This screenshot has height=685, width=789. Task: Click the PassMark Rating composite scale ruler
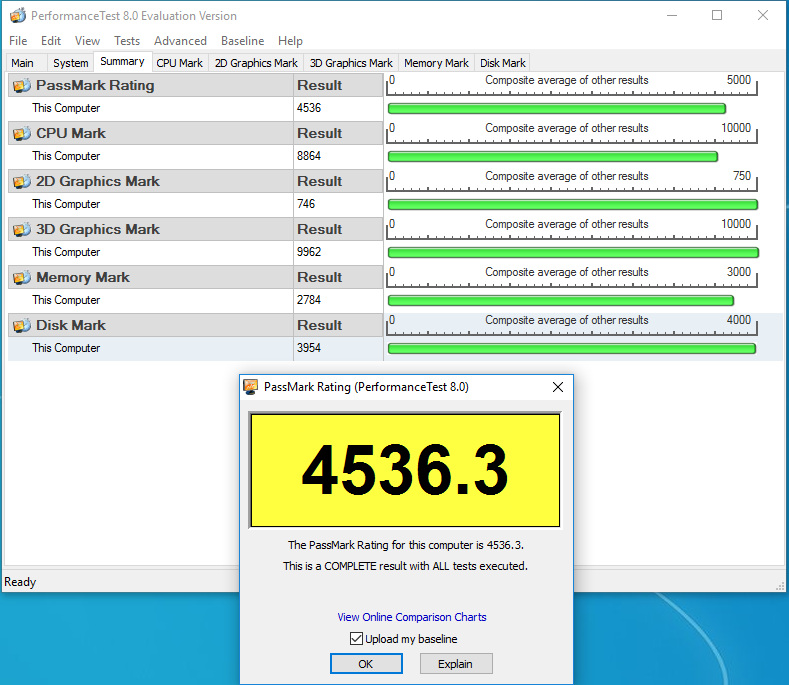(572, 85)
